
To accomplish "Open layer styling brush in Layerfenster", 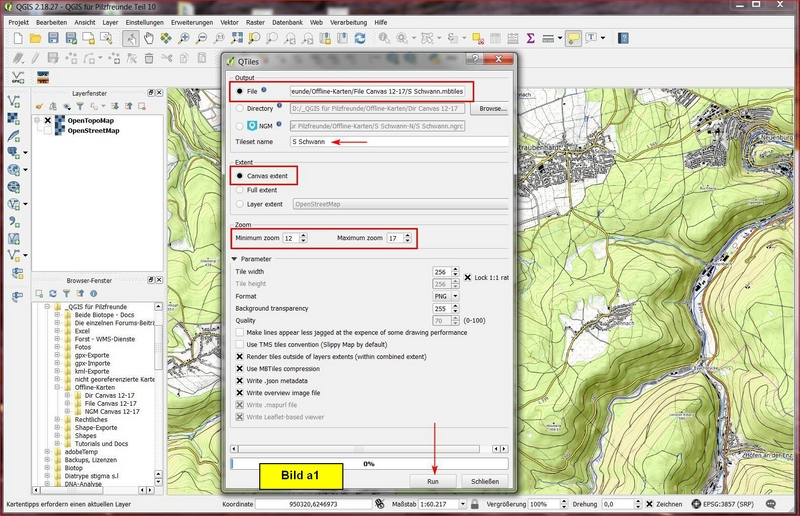I will [x=39, y=106].
